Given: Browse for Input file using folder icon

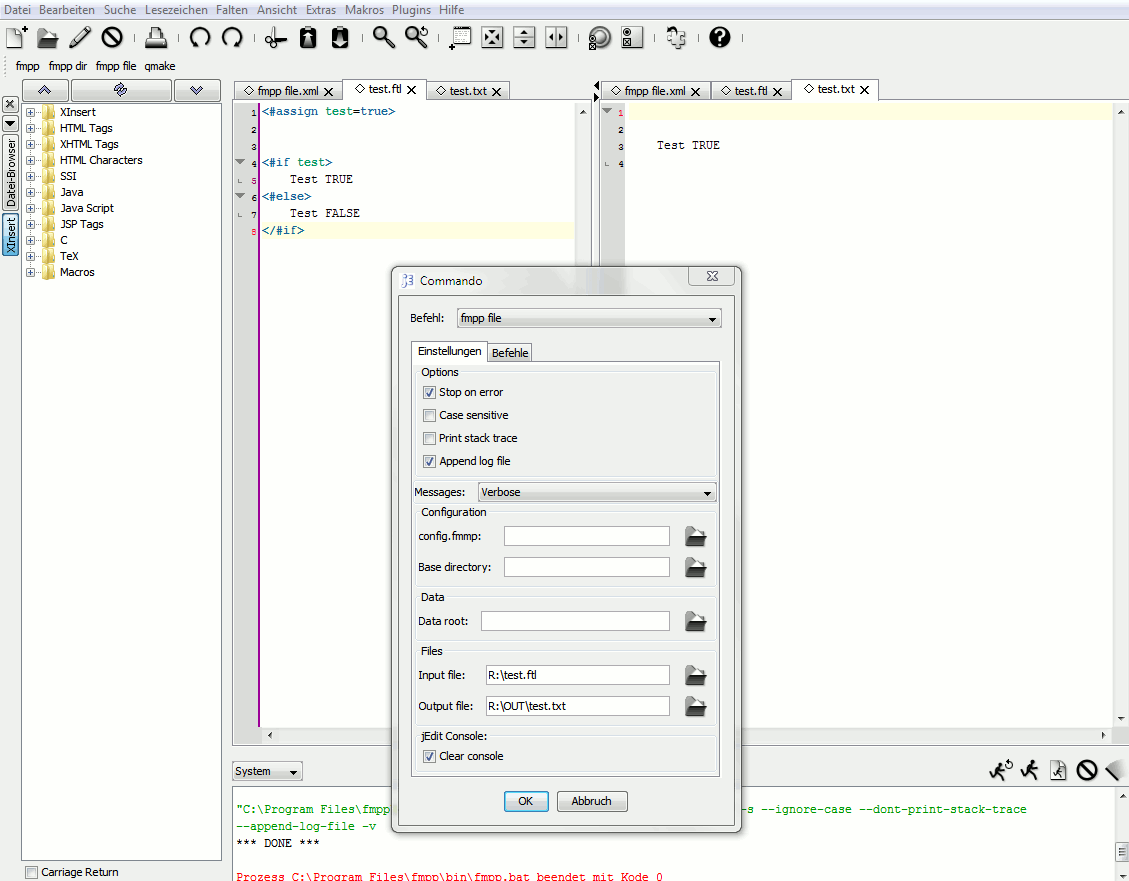Looking at the screenshot, I should click(x=695, y=676).
